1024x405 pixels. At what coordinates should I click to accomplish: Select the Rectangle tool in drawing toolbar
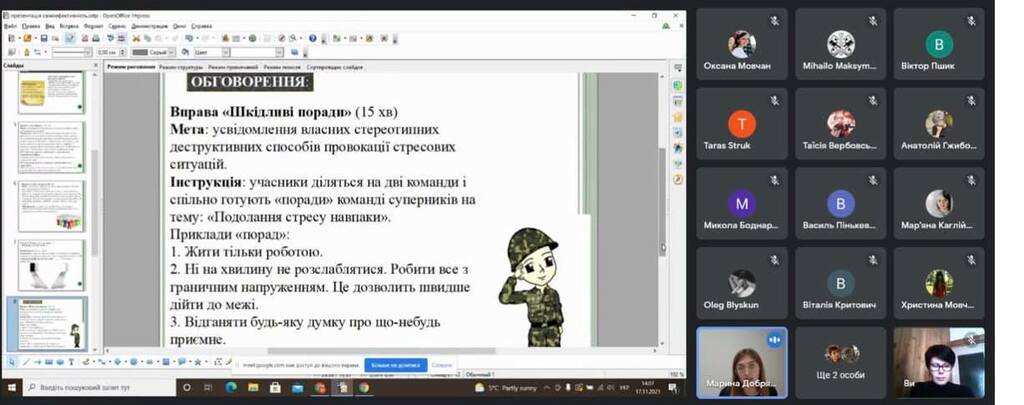pos(49,361)
